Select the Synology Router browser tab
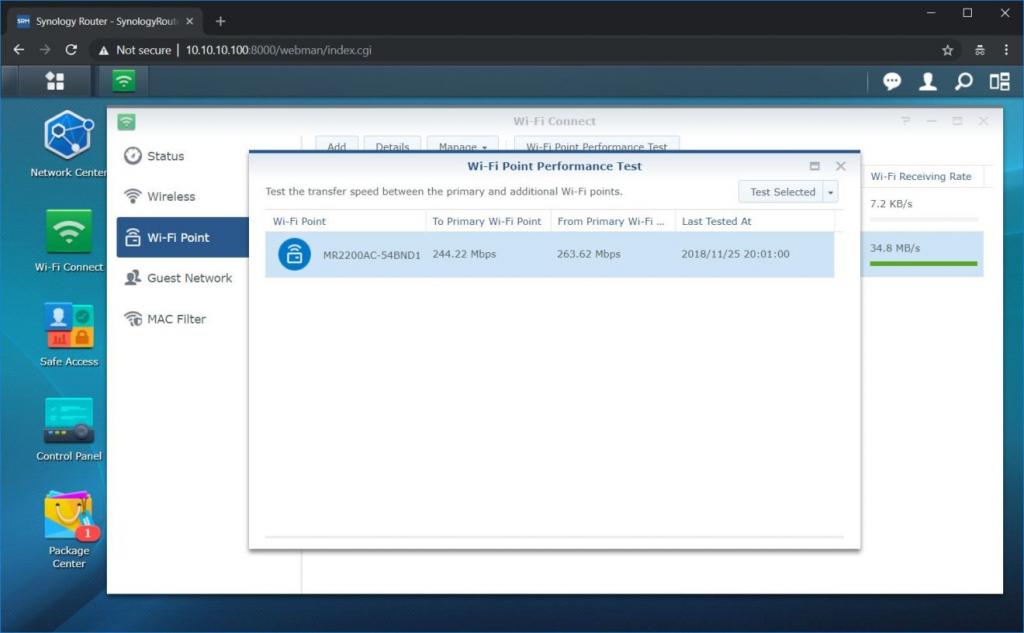The width and height of the screenshot is (1024, 633). [104, 21]
